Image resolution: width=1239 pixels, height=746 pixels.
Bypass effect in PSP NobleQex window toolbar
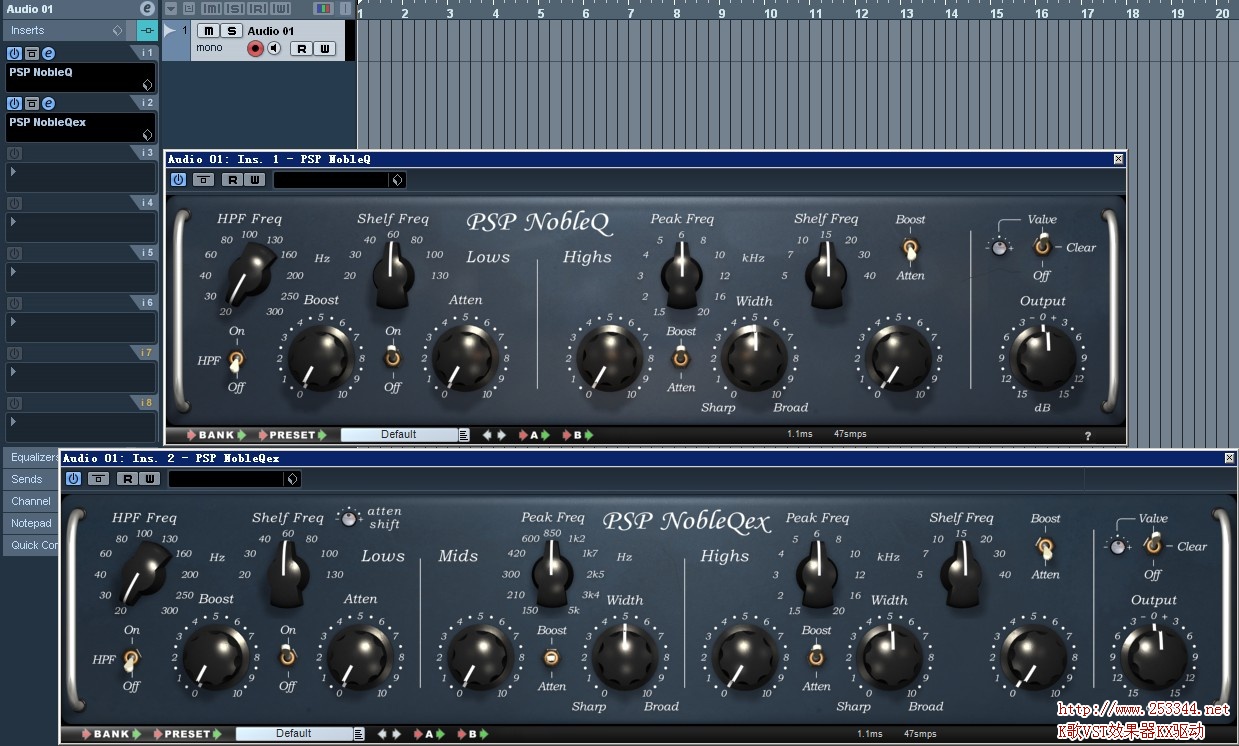pos(97,479)
